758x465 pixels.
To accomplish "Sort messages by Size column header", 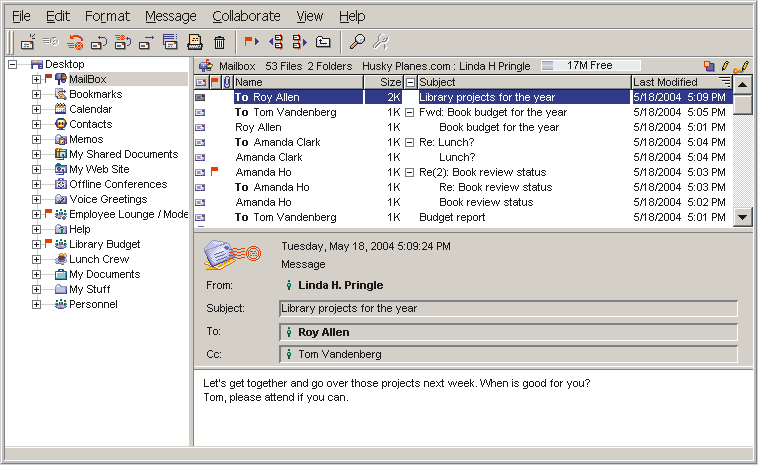I will click(x=383, y=82).
